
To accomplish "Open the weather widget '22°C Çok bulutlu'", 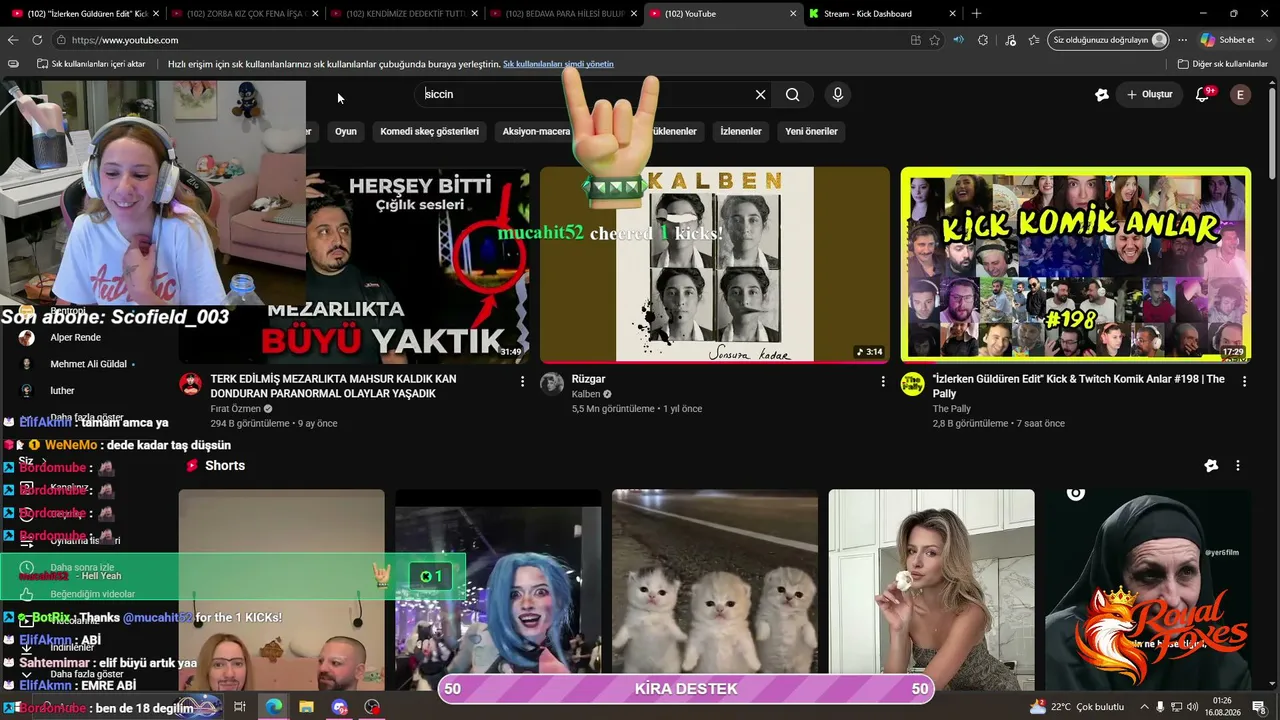I will click(1078, 707).
